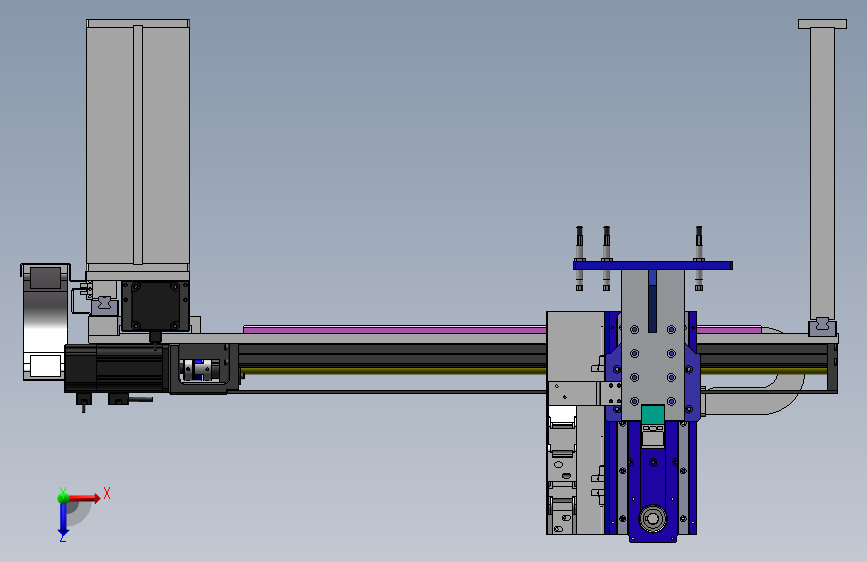Select the round bearing at the carriage bottom

pyautogui.click(x=652, y=518)
